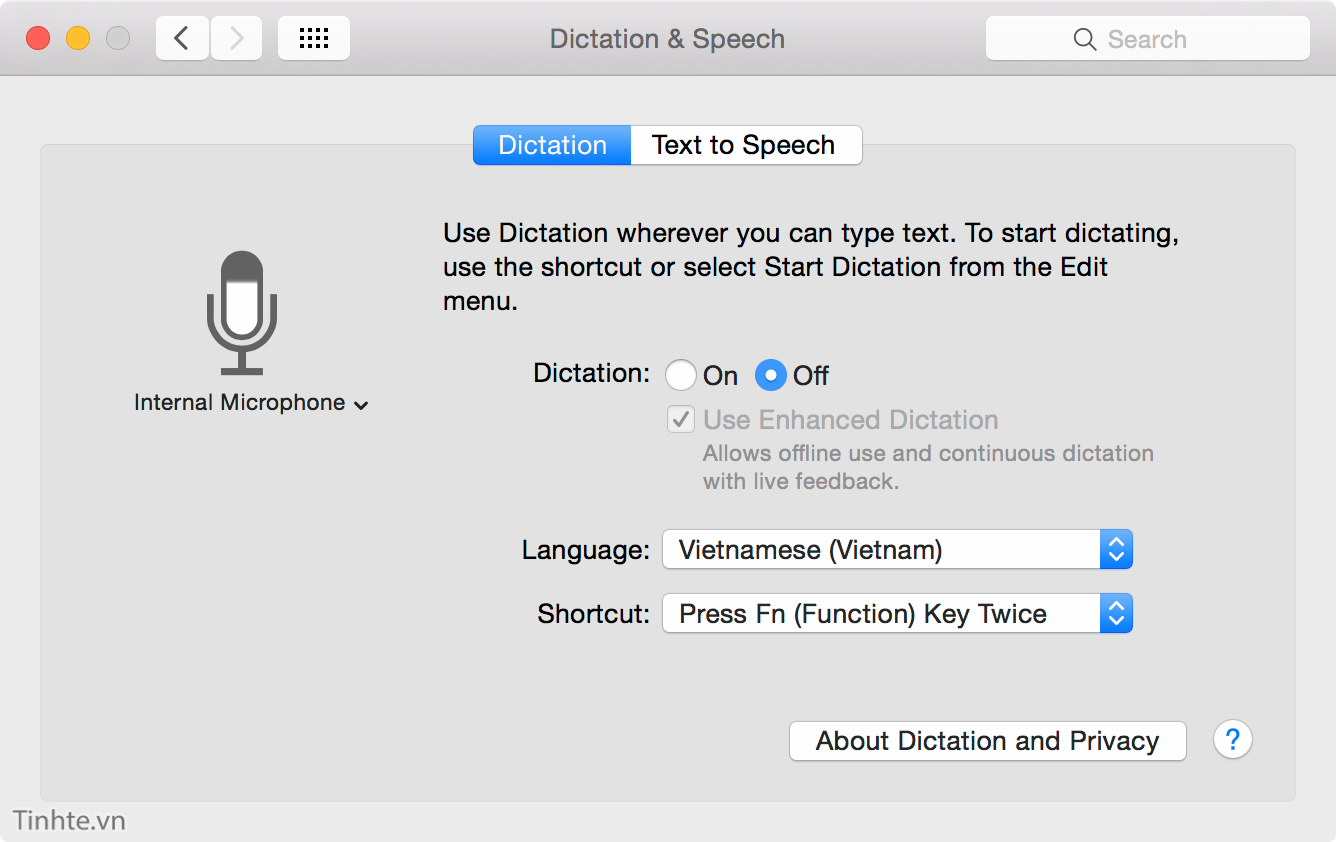
Task: Click About Dictation and Privacy button
Action: click(988, 741)
